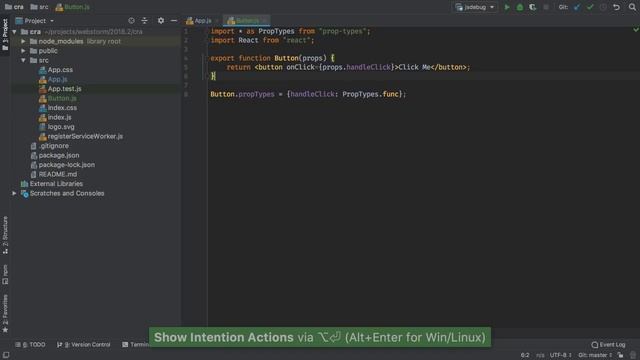Open Search Everywhere magnifier
Viewport: 640px width, 360px height.
tap(632, 7)
